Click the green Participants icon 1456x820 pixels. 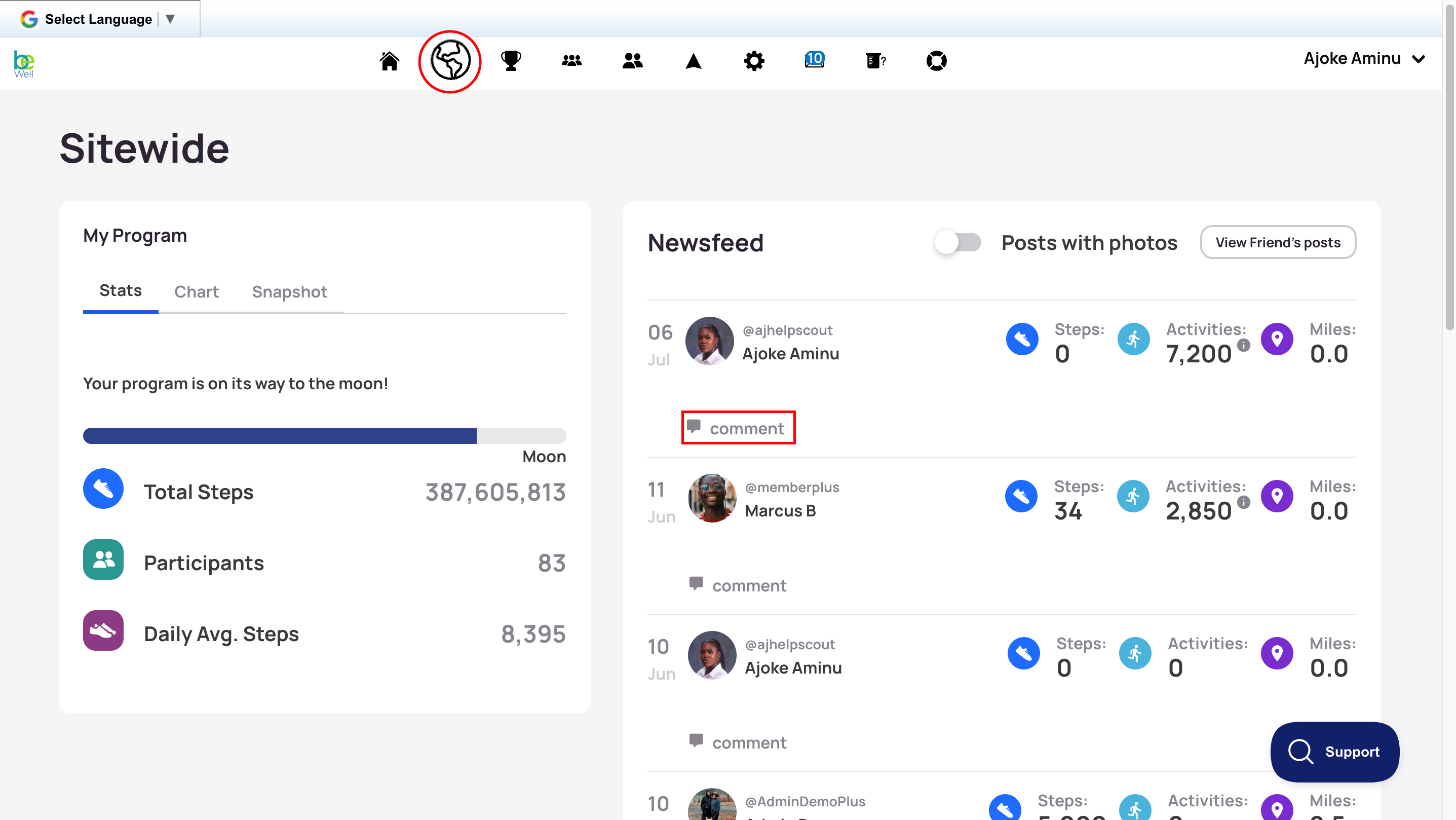coord(103,560)
